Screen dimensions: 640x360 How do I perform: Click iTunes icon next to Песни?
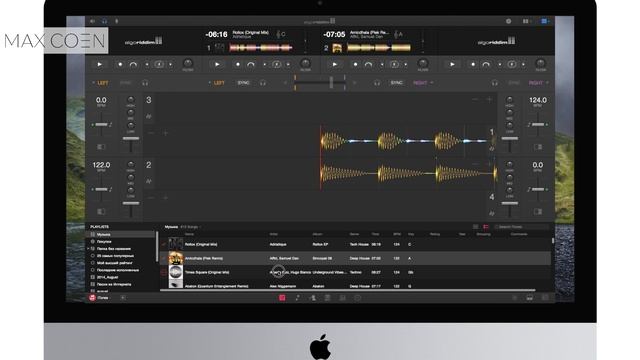point(92,298)
